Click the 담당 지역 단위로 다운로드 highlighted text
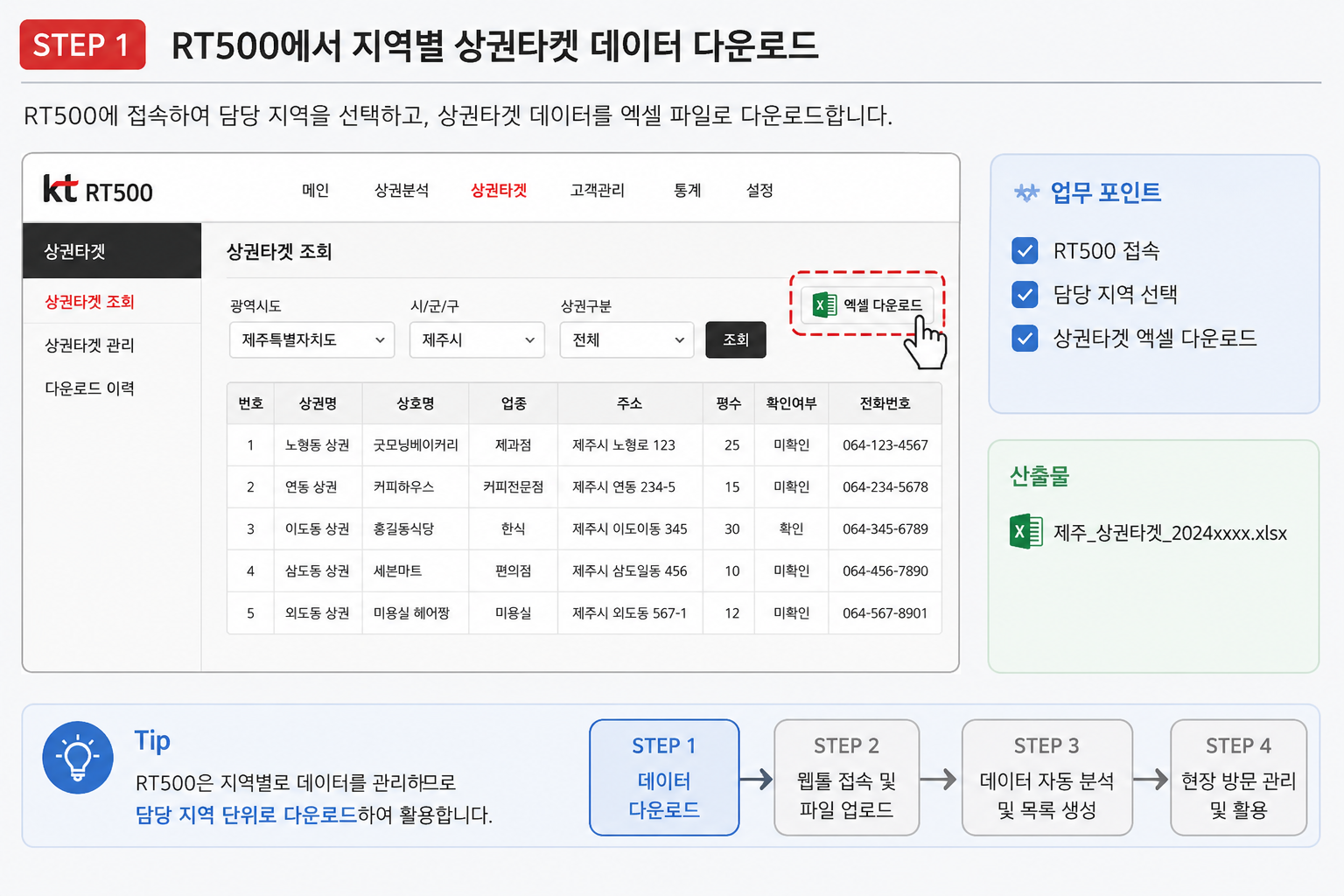The height and width of the screenshot is (896, 1344). pos(246,815)
